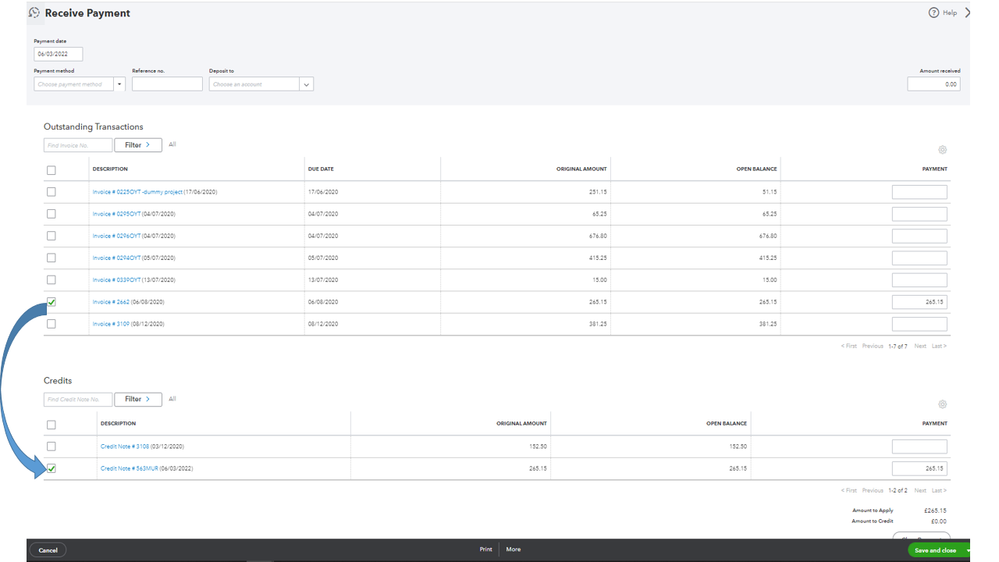Screen dimensions: 999x562
Task: Open the Invoice # 3109 link
Action: [111, 324]
